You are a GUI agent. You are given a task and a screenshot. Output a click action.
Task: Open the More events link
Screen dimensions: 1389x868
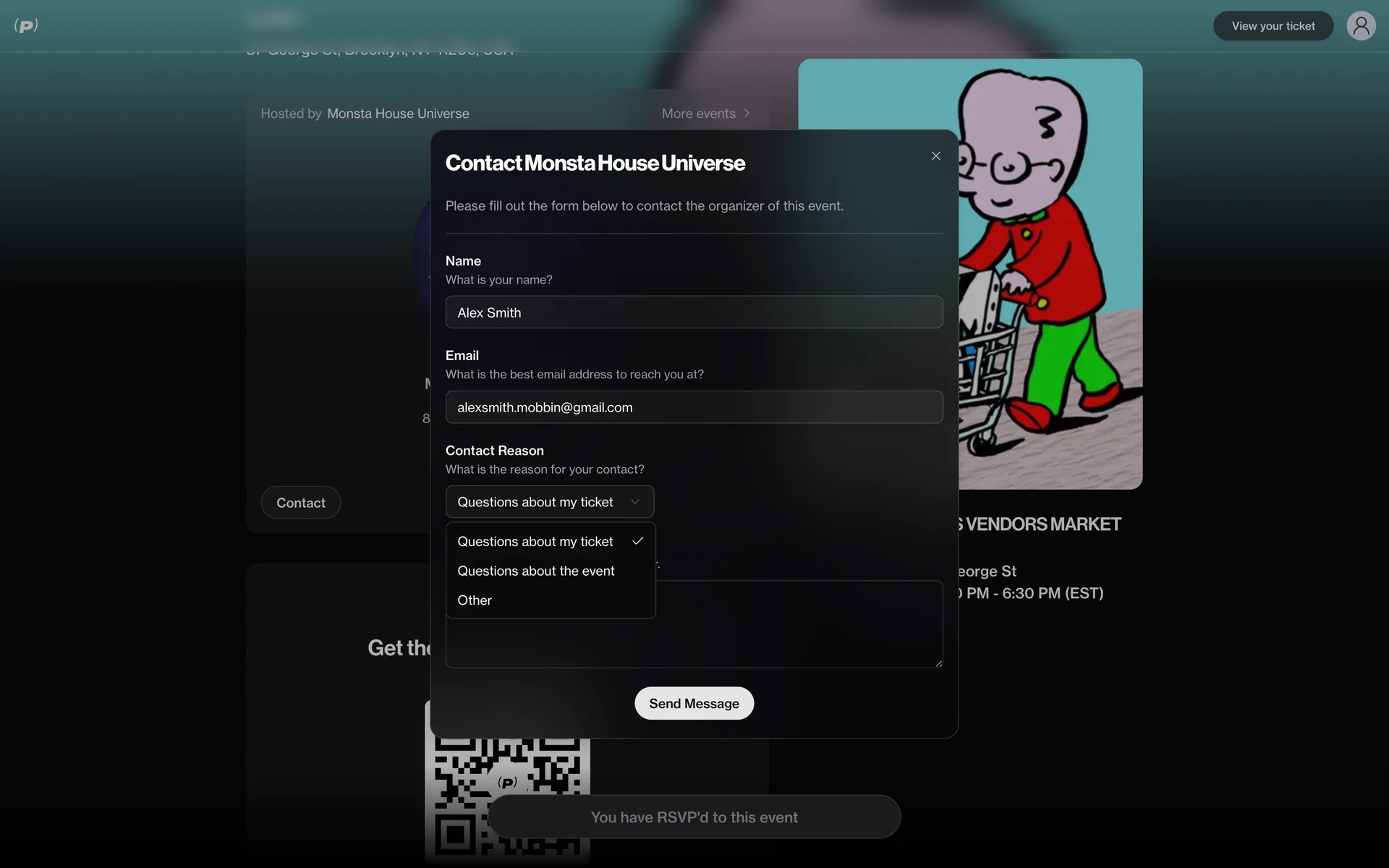(x=698, y=114)
